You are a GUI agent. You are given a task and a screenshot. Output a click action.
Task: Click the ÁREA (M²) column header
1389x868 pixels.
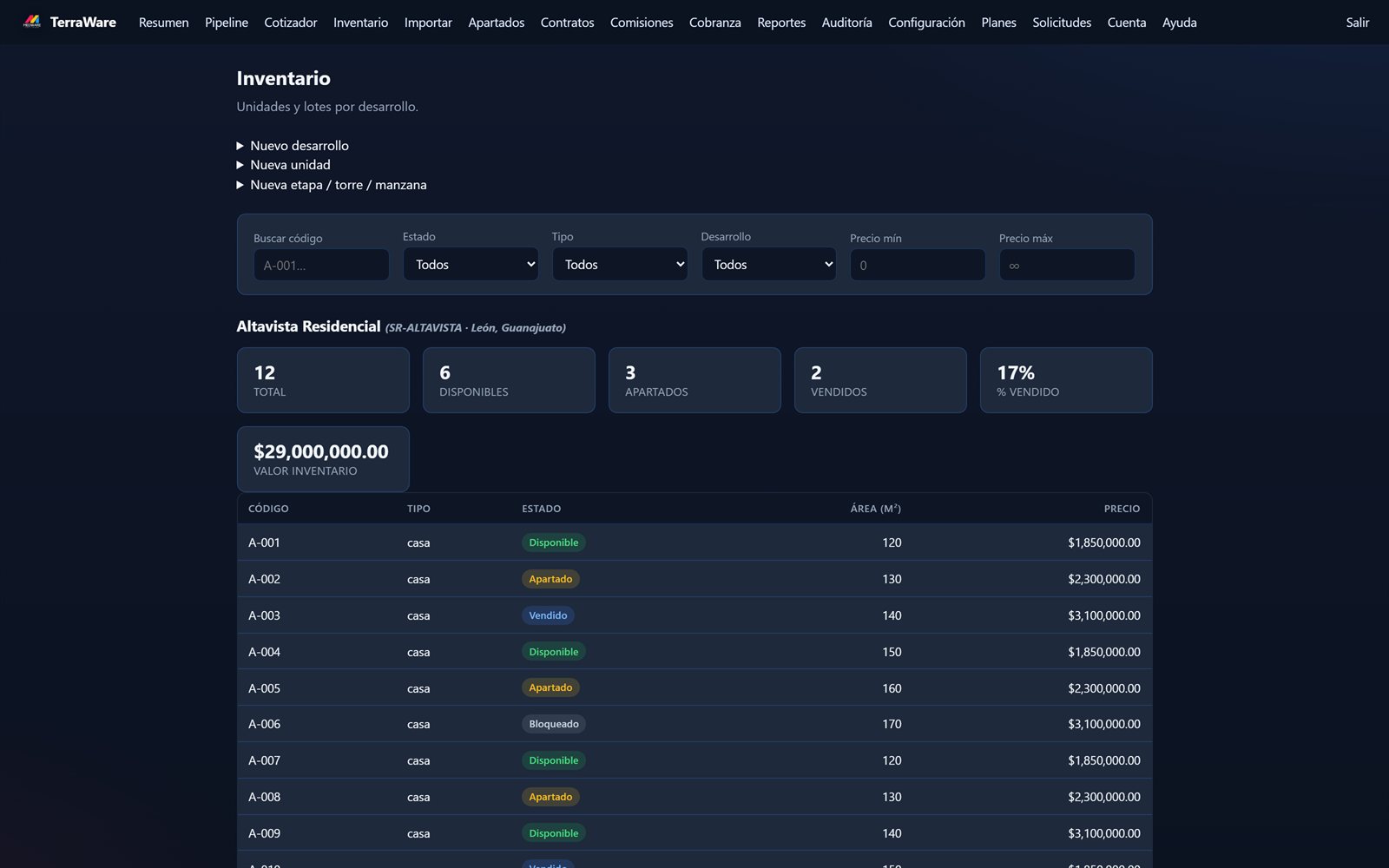(x=875, y=509)
